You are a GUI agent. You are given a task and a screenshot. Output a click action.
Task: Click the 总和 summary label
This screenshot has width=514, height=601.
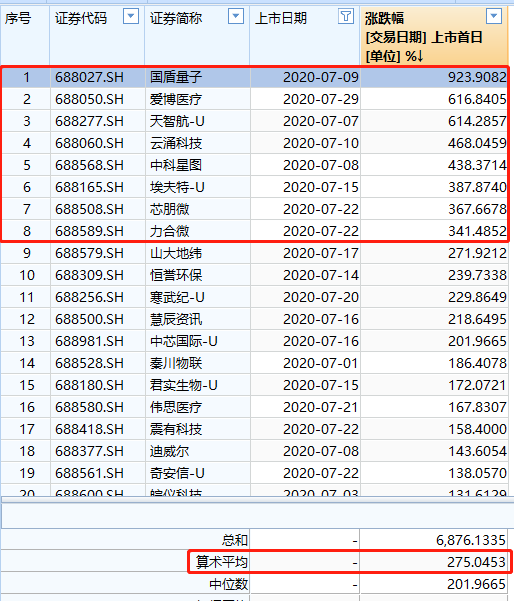tap(235, 540)
